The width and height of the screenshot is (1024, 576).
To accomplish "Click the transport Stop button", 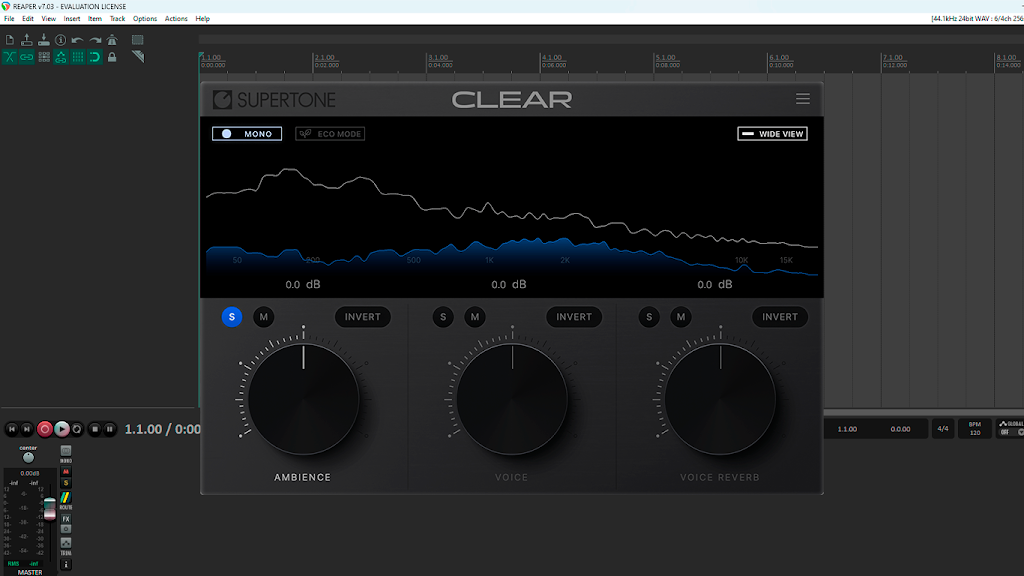I will [x=95, y=429].
